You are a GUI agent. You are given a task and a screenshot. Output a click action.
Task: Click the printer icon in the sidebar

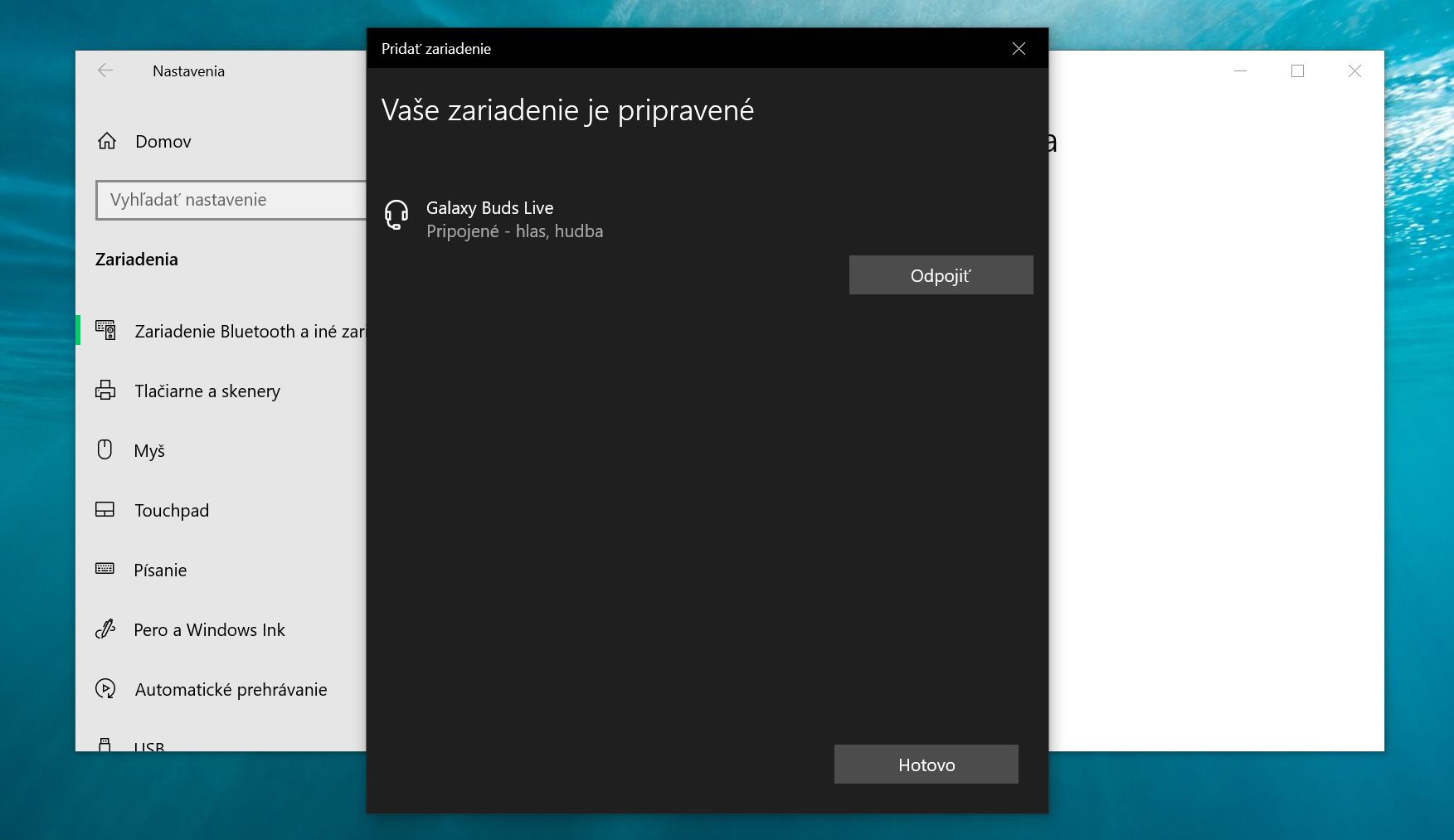click(x=105, y=391)
